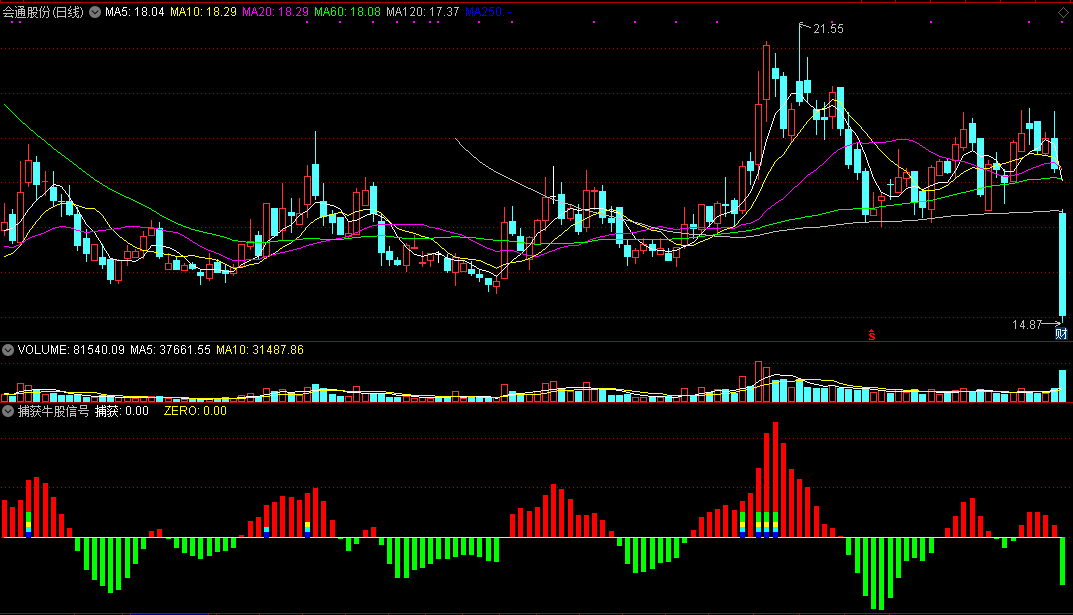The height and width of the screenshot is (615, 1073).
Task: Click the 捕获牛股信号 indicator name
Action: point(53,411)
